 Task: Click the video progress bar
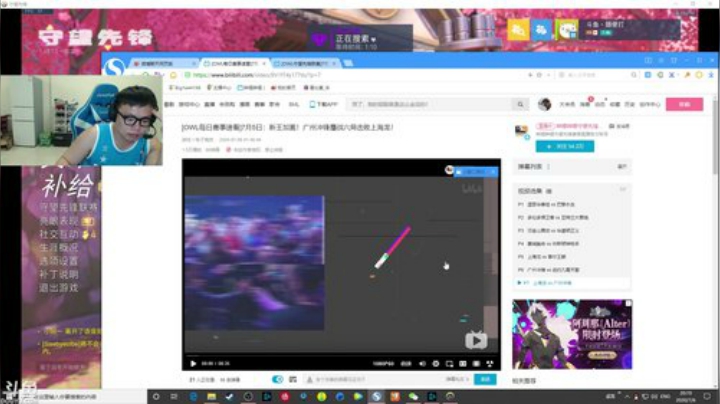(x=341, y=355)
